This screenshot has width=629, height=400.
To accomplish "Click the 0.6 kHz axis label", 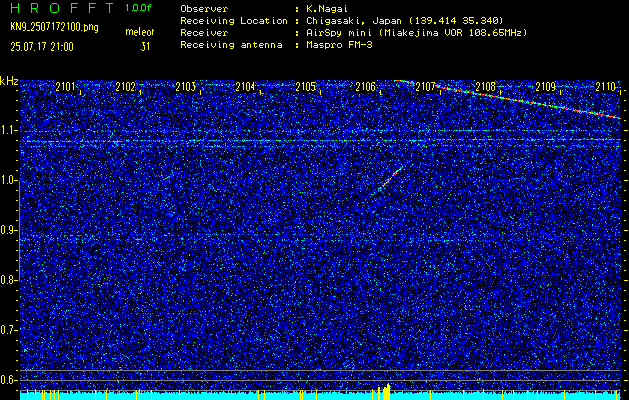I will 8,380.
